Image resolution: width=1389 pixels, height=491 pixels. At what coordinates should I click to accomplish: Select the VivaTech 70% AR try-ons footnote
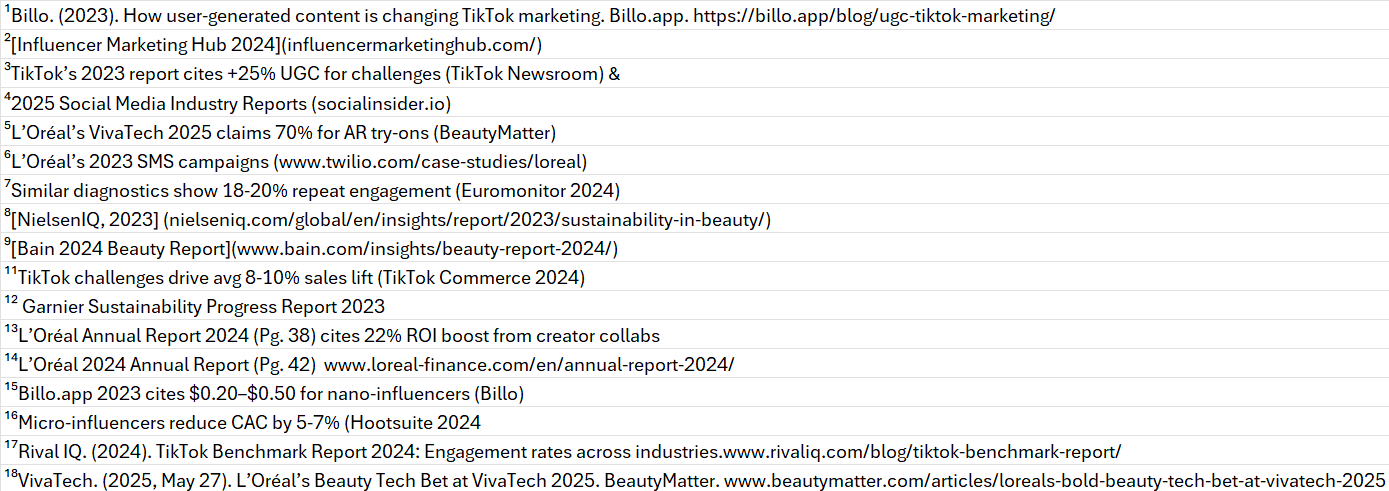click(283, 132)
